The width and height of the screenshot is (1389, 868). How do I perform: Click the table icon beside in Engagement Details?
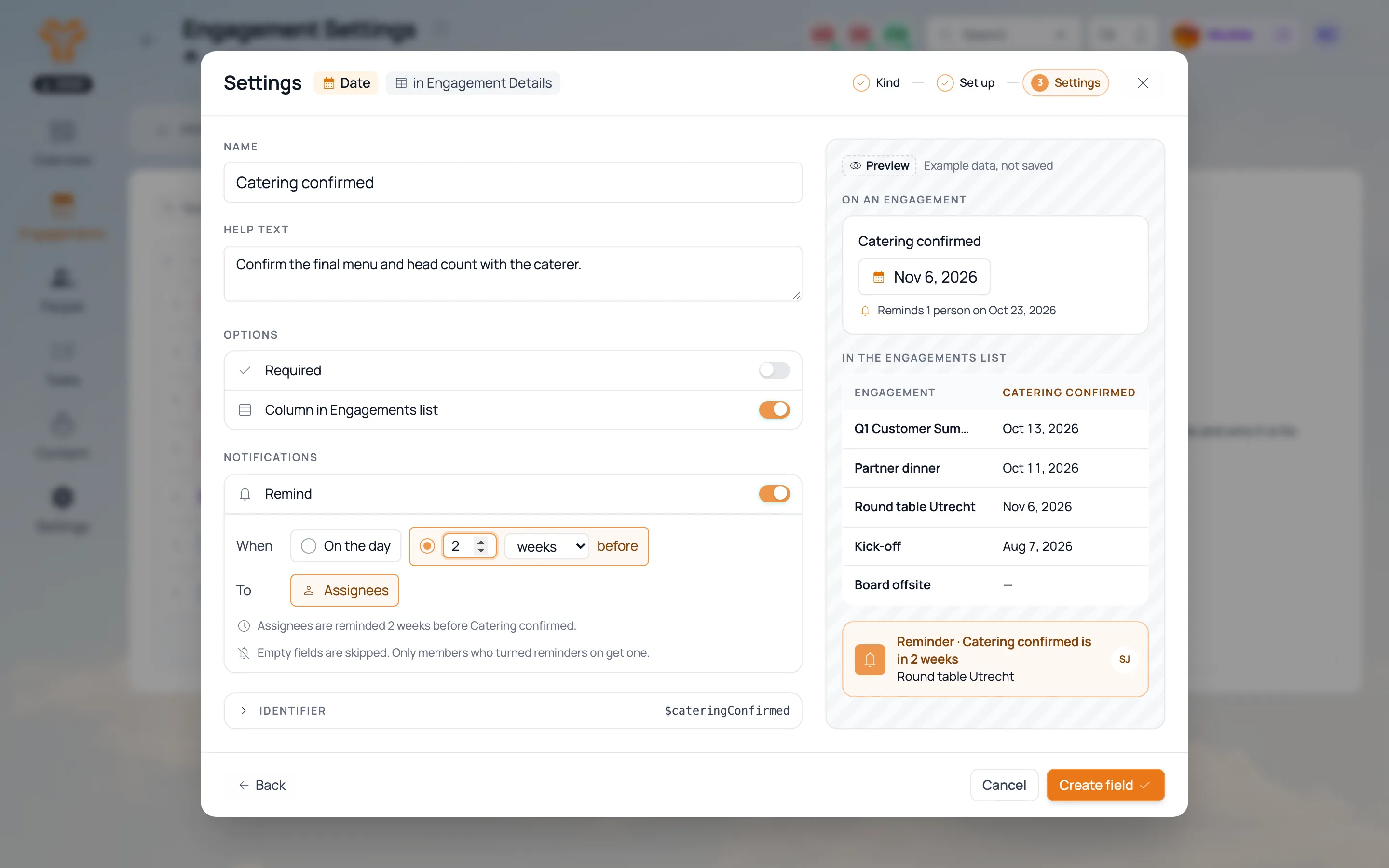(x=401, y=83)
